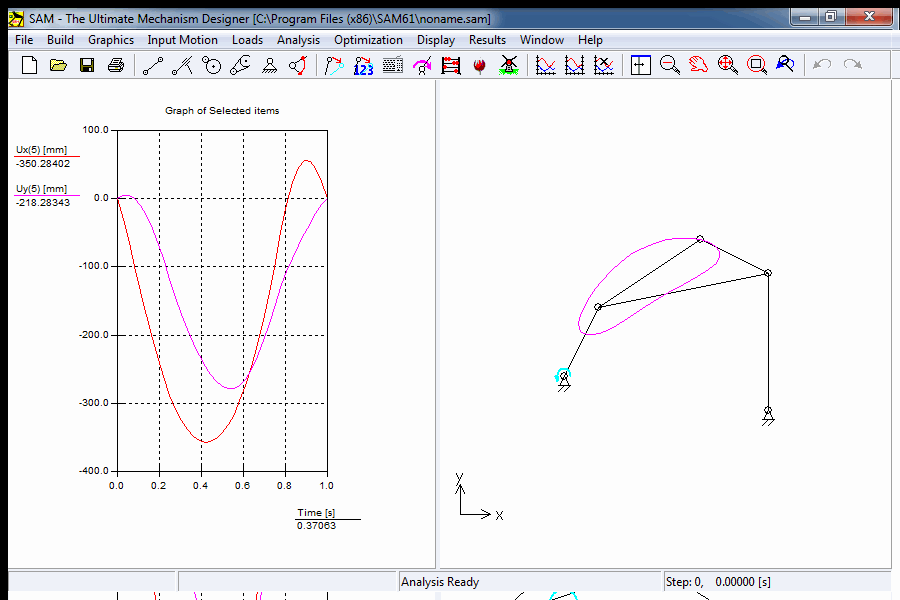Click the Save diskette icon
The image size is (900, 600).
coord(87,65)
